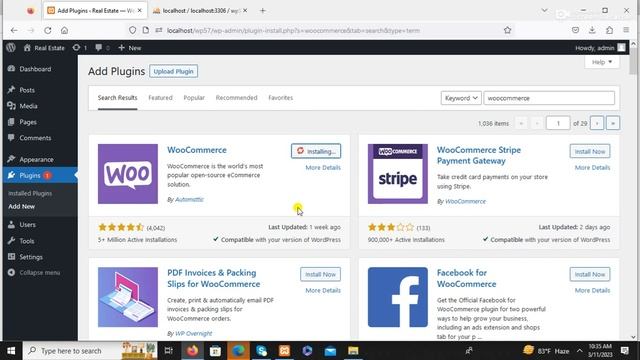Collapse the admin menu

(x=40, y=272)
